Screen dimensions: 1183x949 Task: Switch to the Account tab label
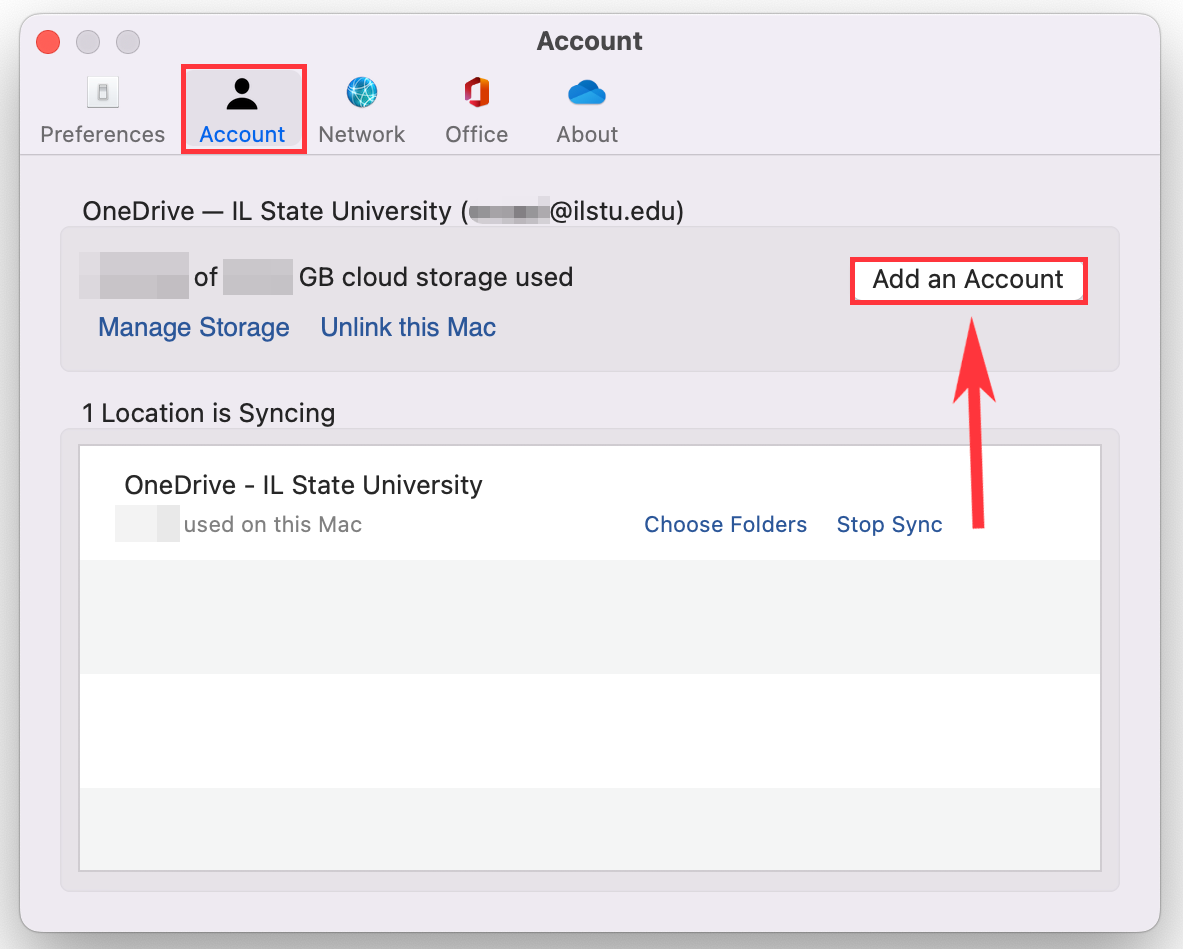pyautogui.click(x=242, y=134)
